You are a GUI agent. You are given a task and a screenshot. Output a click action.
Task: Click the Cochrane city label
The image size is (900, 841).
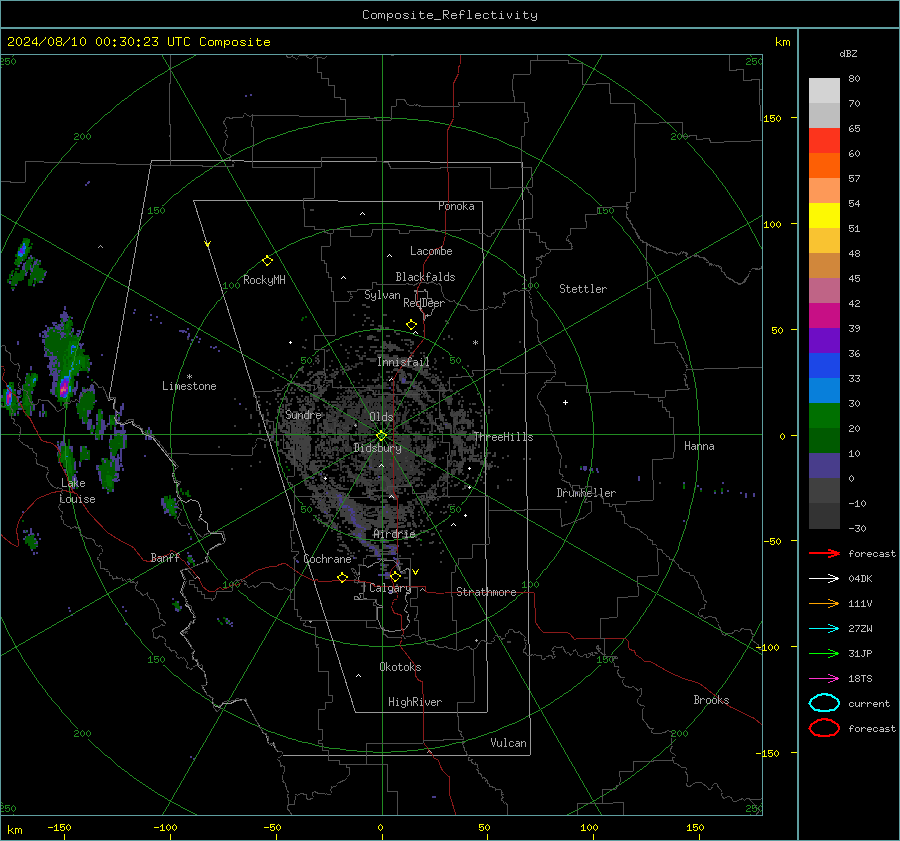[327, 559]
